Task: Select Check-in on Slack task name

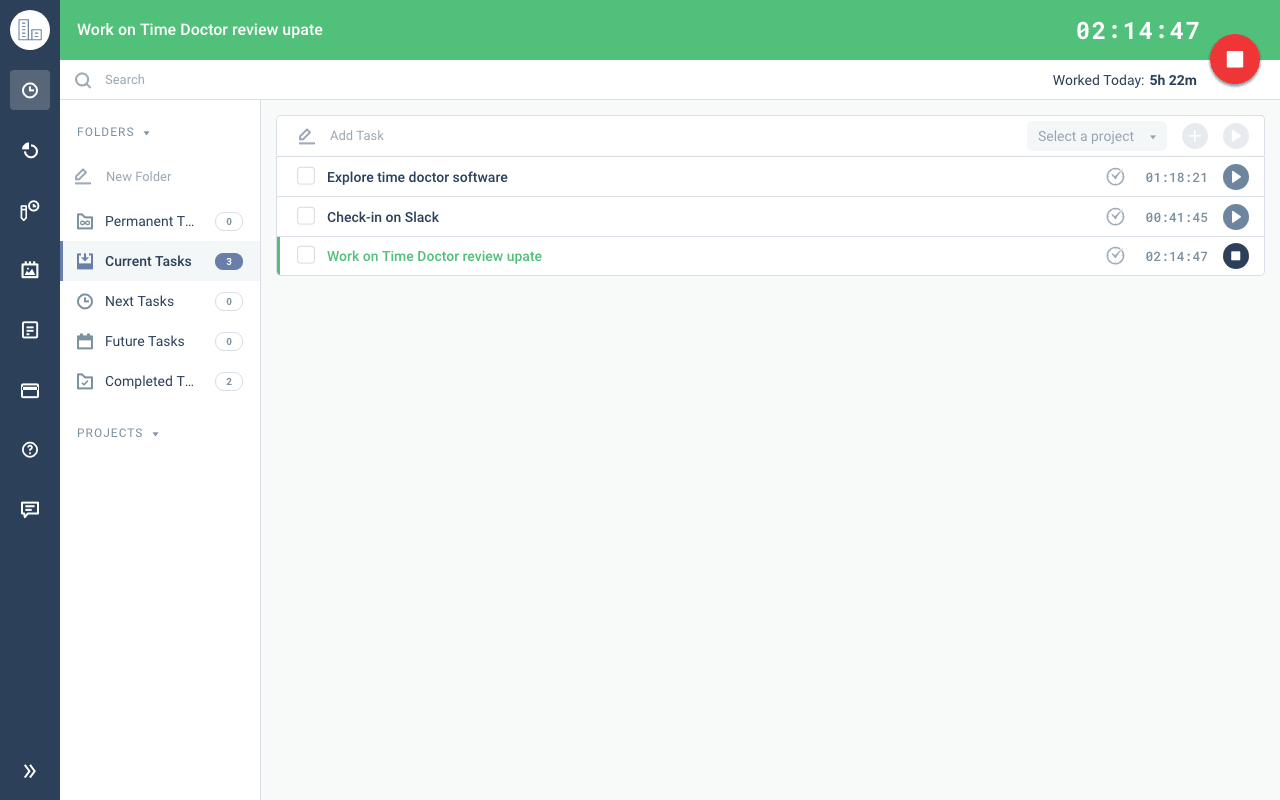Action: point(383,217)
